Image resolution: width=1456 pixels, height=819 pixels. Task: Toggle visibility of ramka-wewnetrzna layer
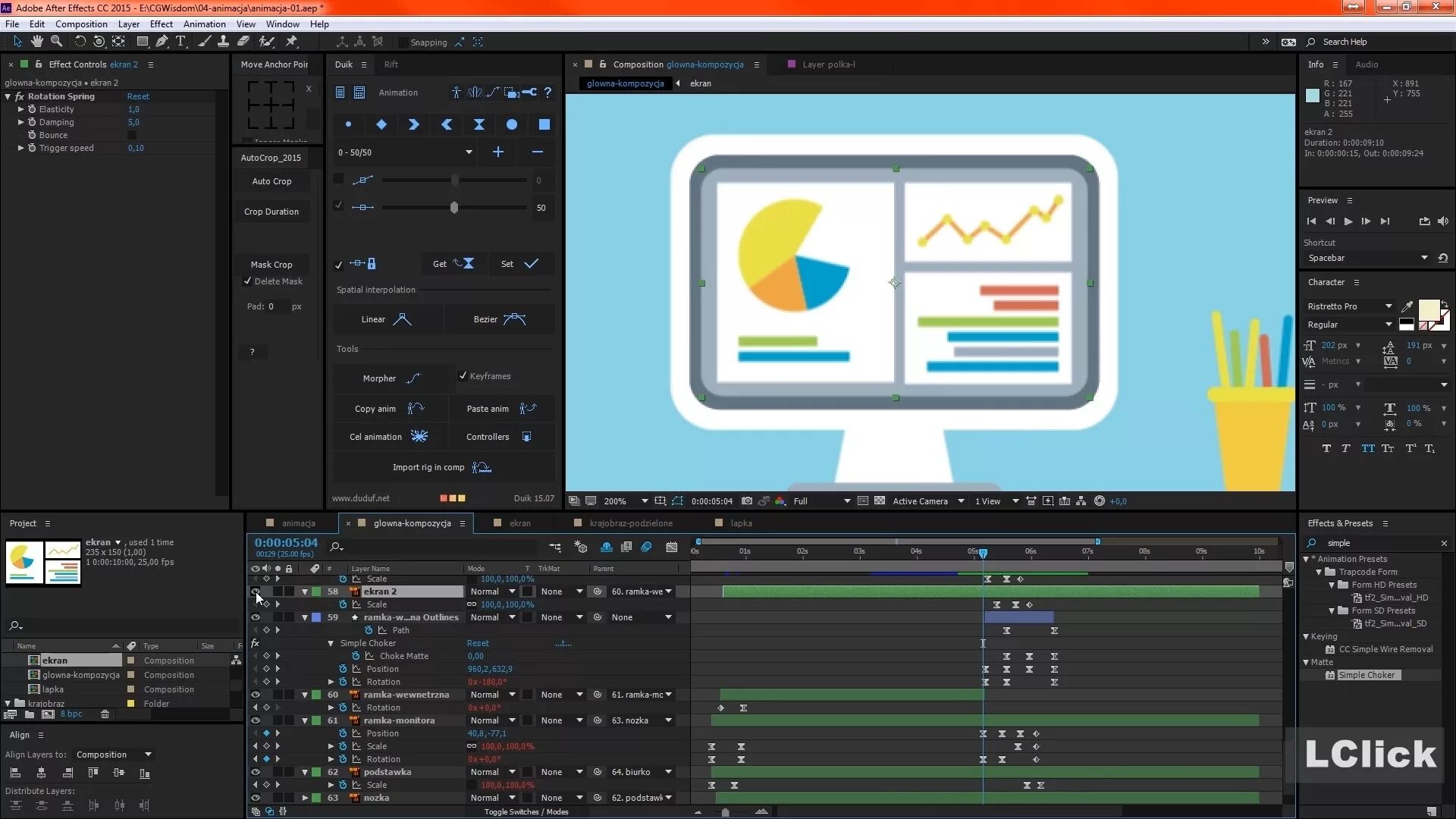[256, 694]
